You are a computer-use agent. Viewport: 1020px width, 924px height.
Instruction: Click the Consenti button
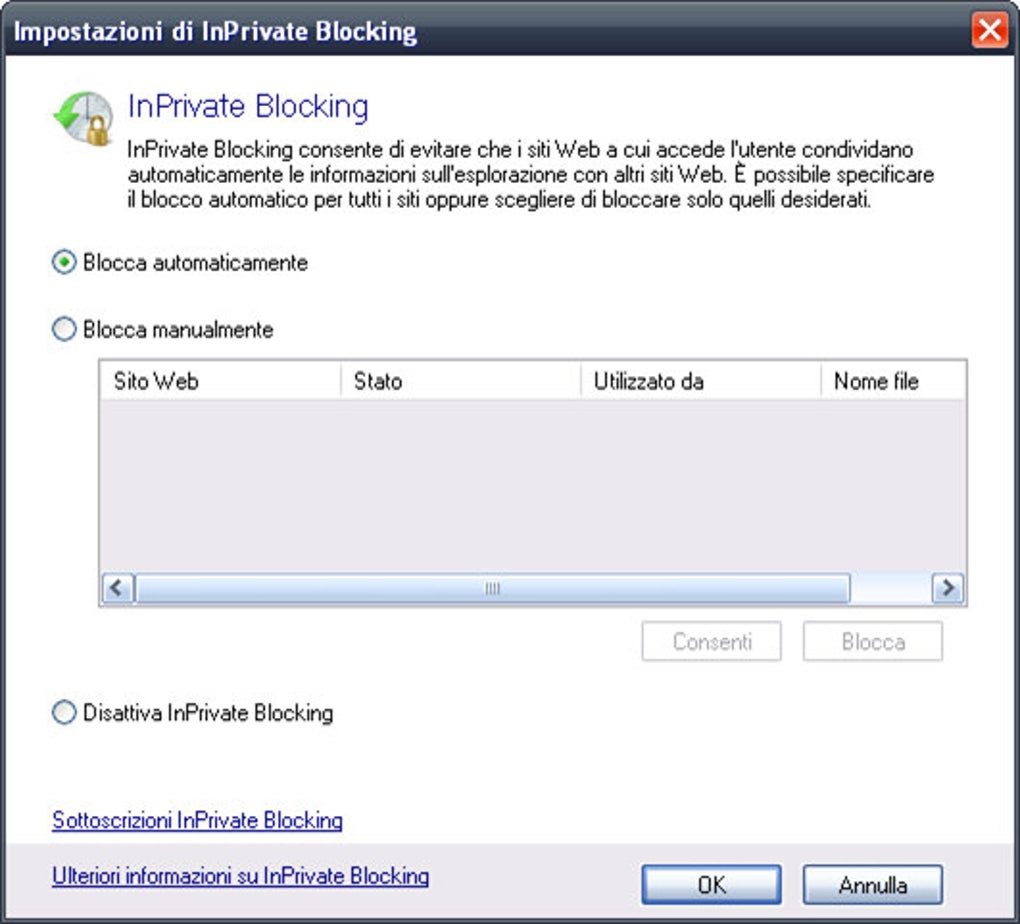tap(711, 642)
